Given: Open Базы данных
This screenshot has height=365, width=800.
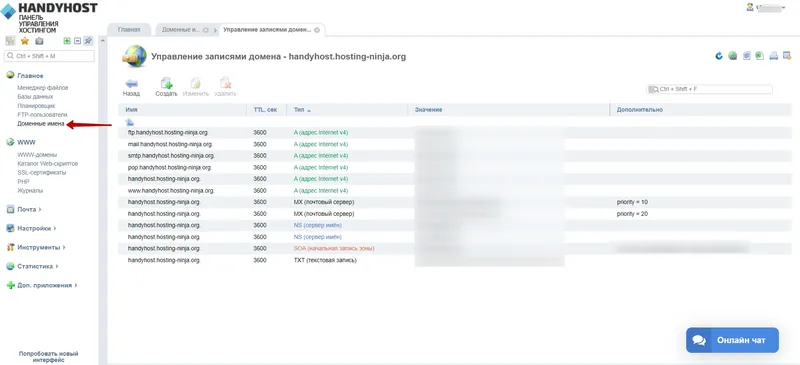Looking at the screenshot, I should (x=35, y=96).
